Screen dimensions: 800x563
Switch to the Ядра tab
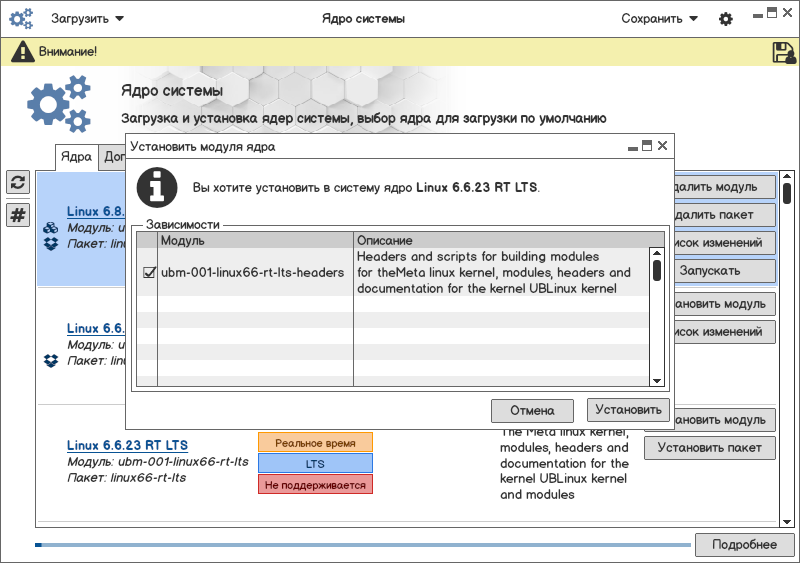(x=76, y=157)
